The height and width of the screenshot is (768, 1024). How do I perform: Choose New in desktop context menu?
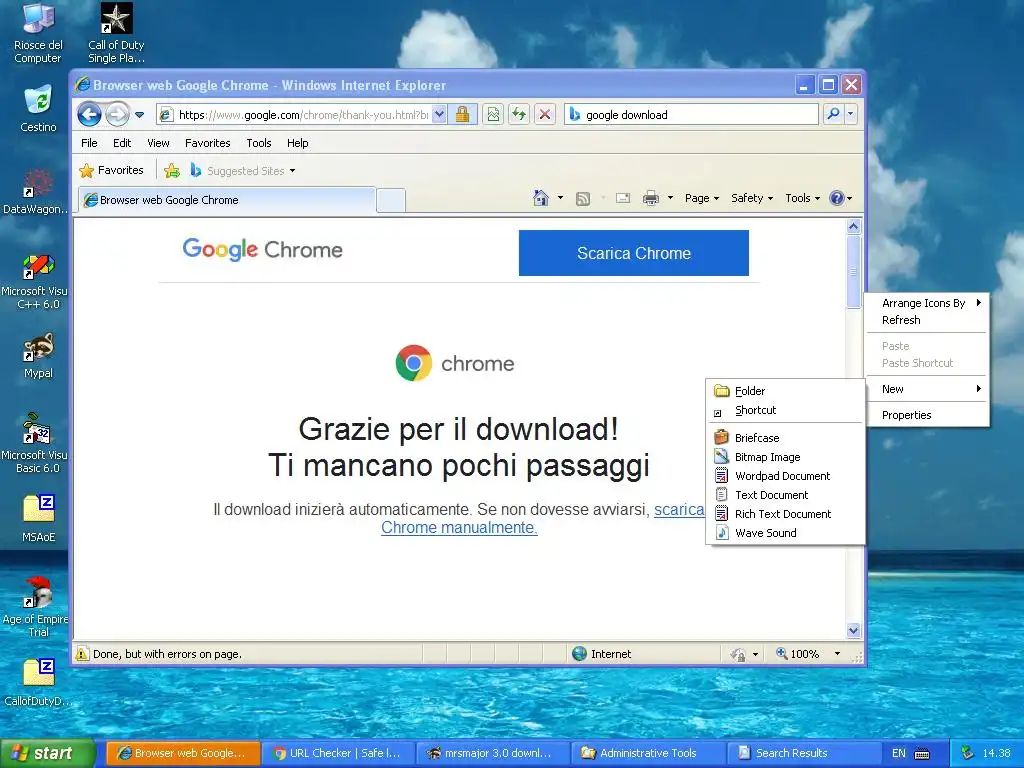point(927,389)
